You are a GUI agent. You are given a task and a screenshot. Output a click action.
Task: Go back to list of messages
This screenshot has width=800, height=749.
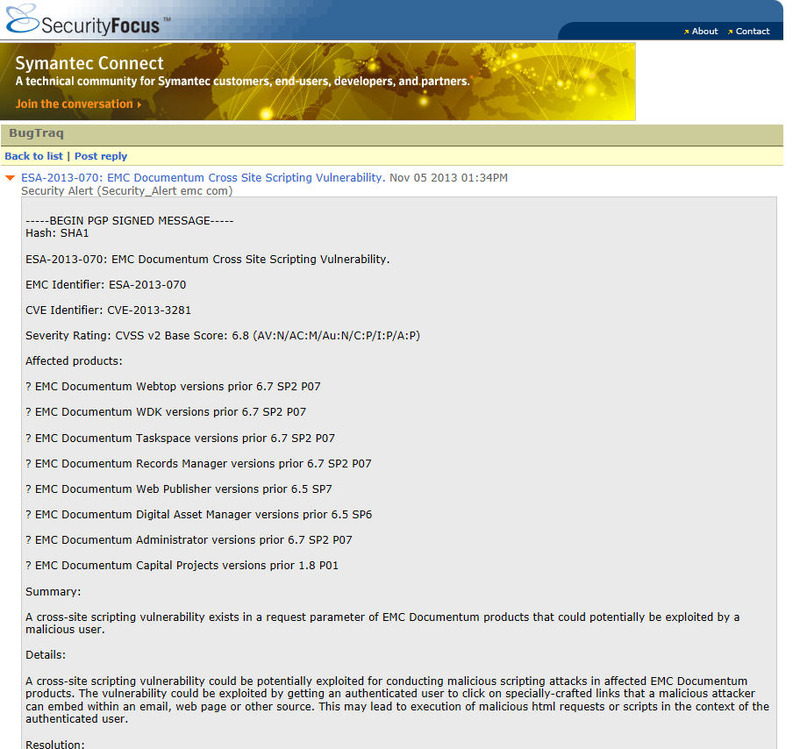[x=33, y=156]
